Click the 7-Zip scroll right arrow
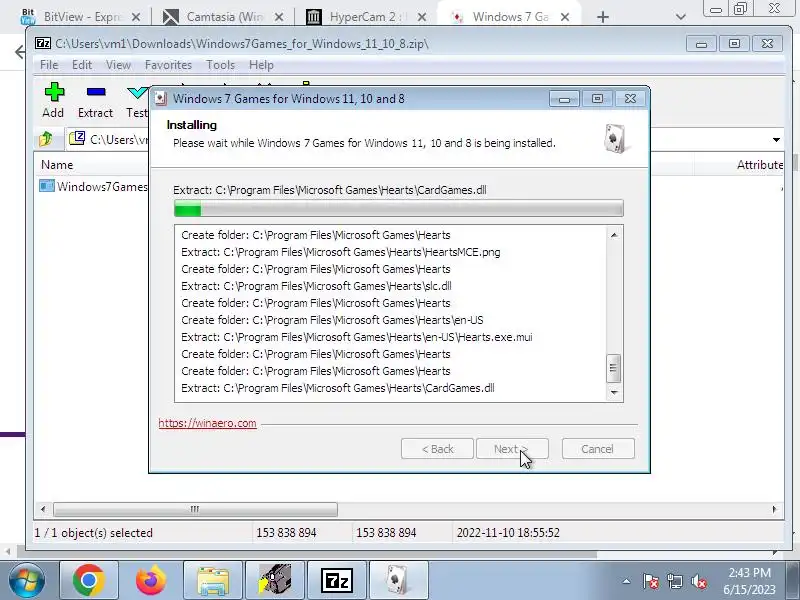The height and width of the screenshot is (600, 800). pos(774,509)
